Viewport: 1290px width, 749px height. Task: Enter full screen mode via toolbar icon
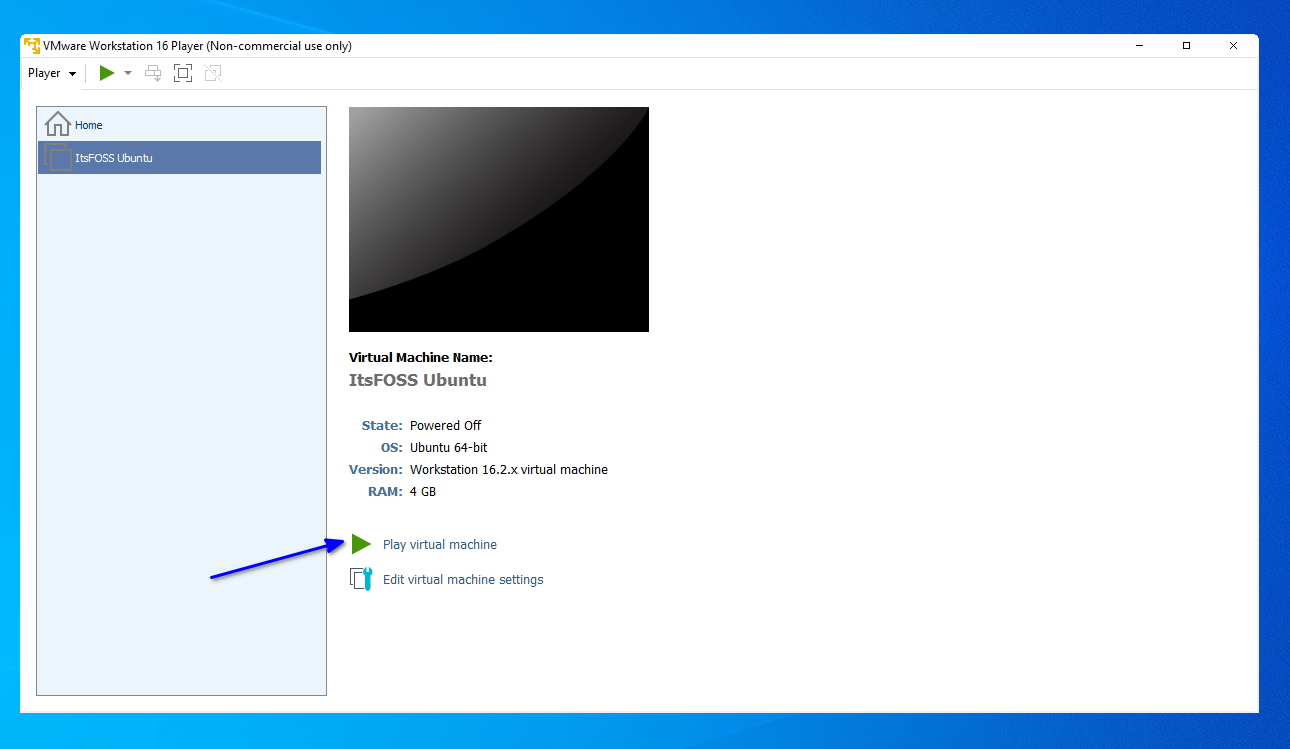pos(183,73)
